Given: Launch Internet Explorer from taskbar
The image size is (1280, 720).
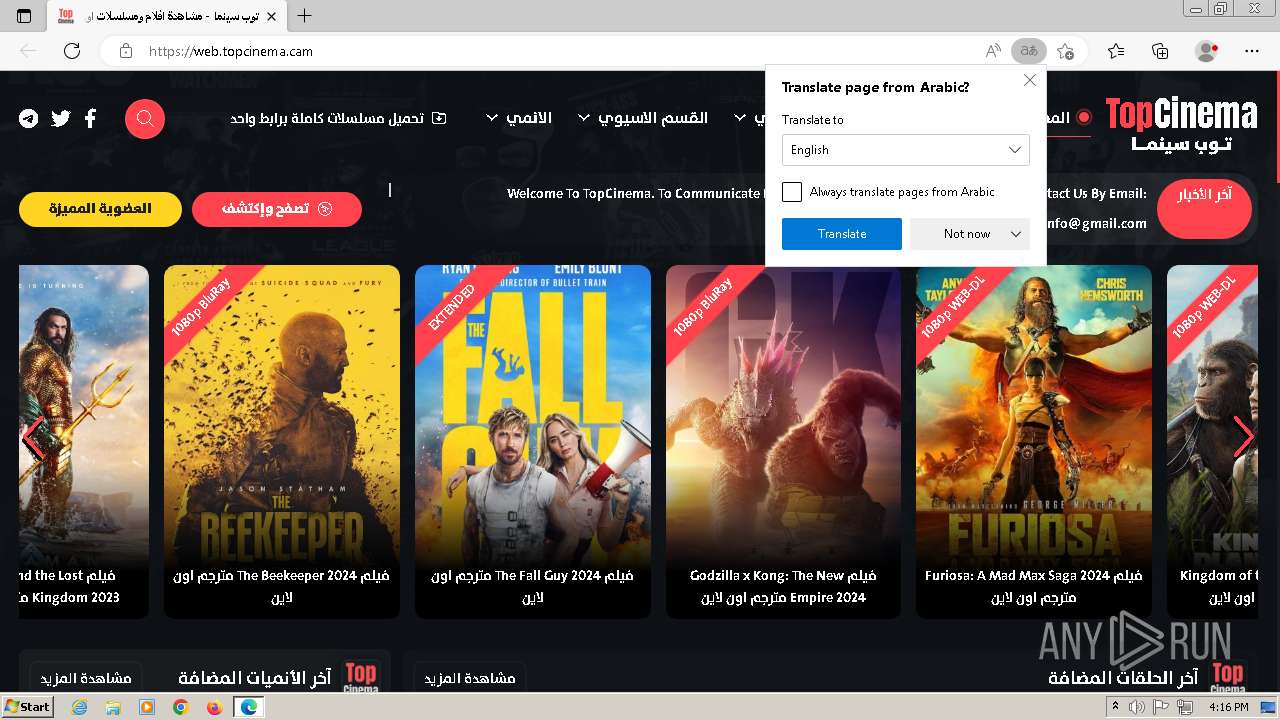Looking at the screenshot, I should coord(80,707).
